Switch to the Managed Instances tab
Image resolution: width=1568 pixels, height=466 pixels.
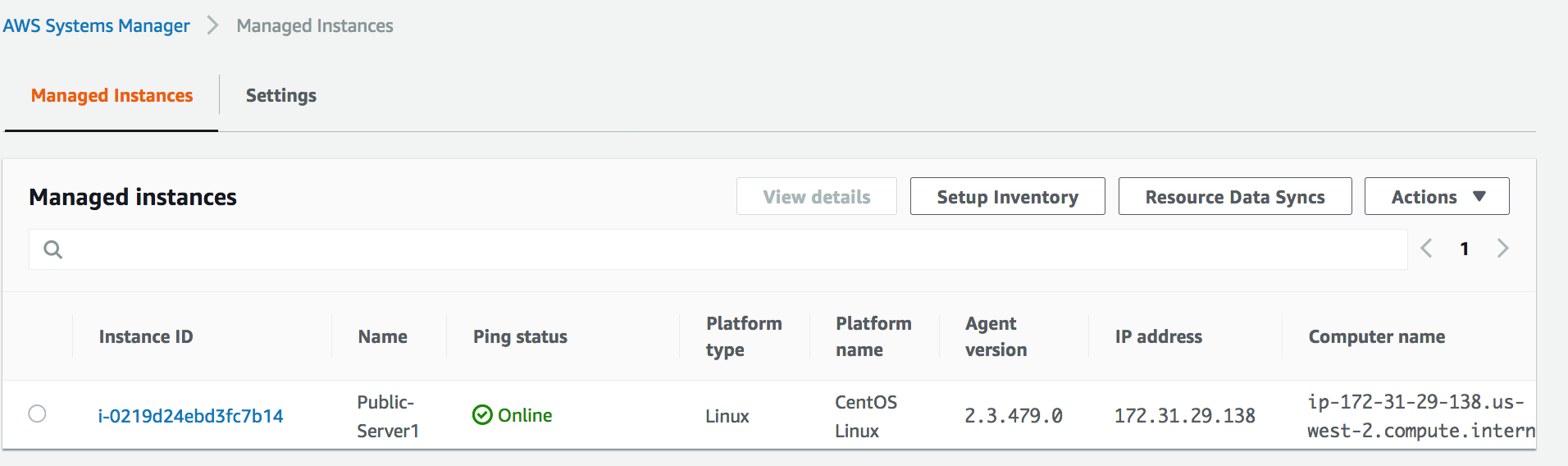click(112, 96)
